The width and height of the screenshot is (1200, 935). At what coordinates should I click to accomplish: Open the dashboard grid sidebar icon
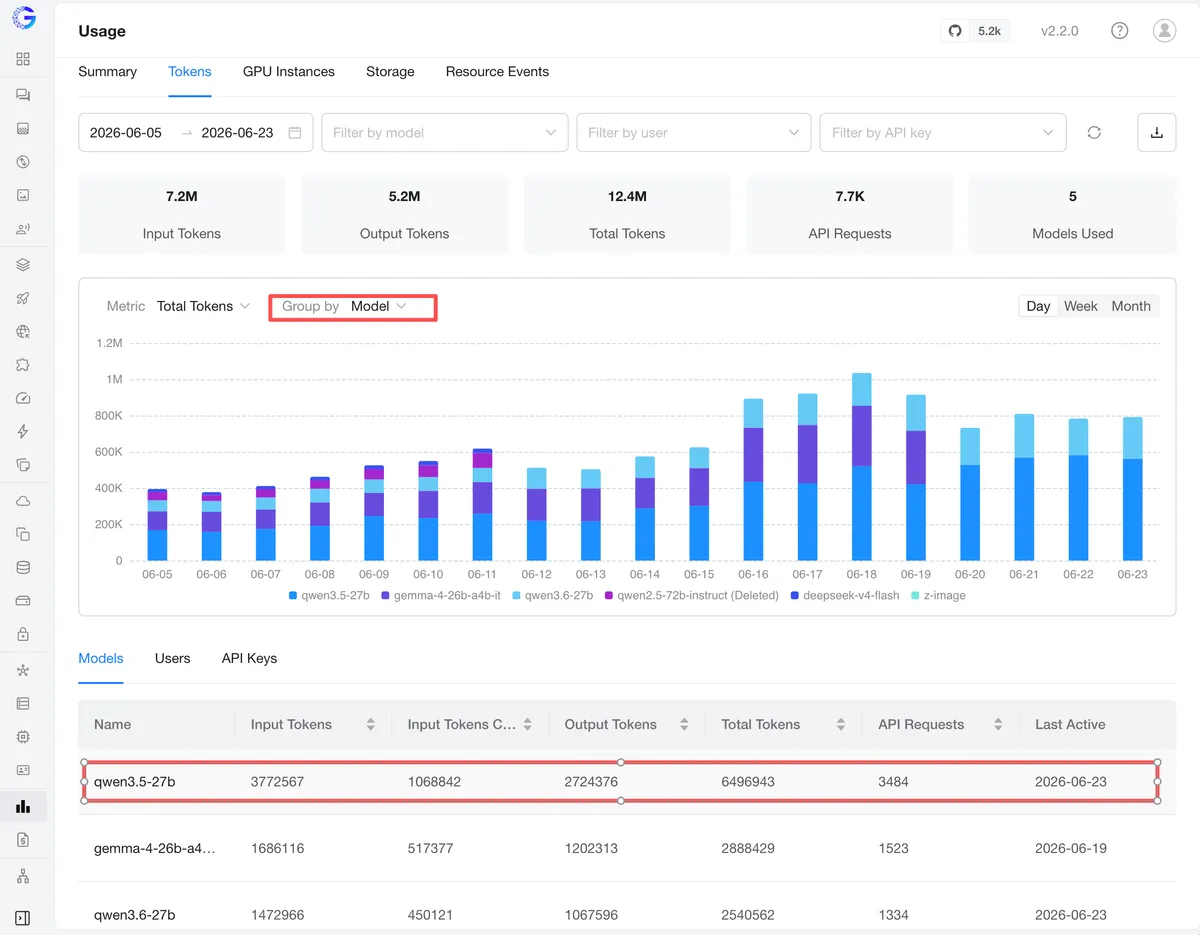tap(23, 59)
